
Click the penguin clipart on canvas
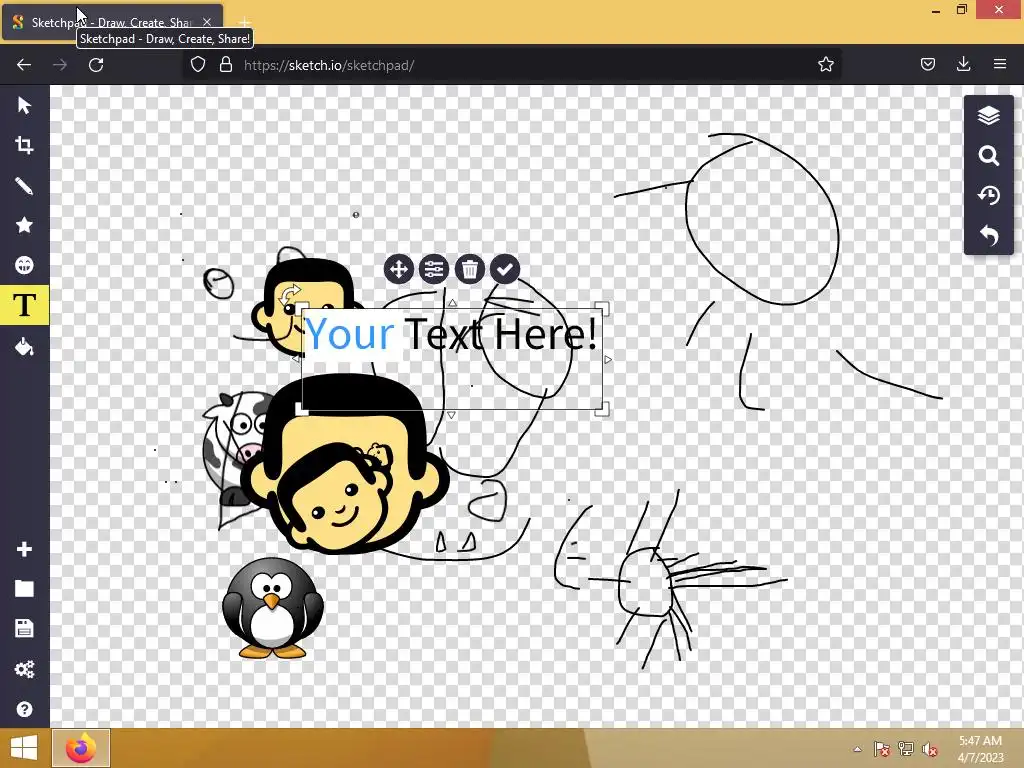click(272, 607)
